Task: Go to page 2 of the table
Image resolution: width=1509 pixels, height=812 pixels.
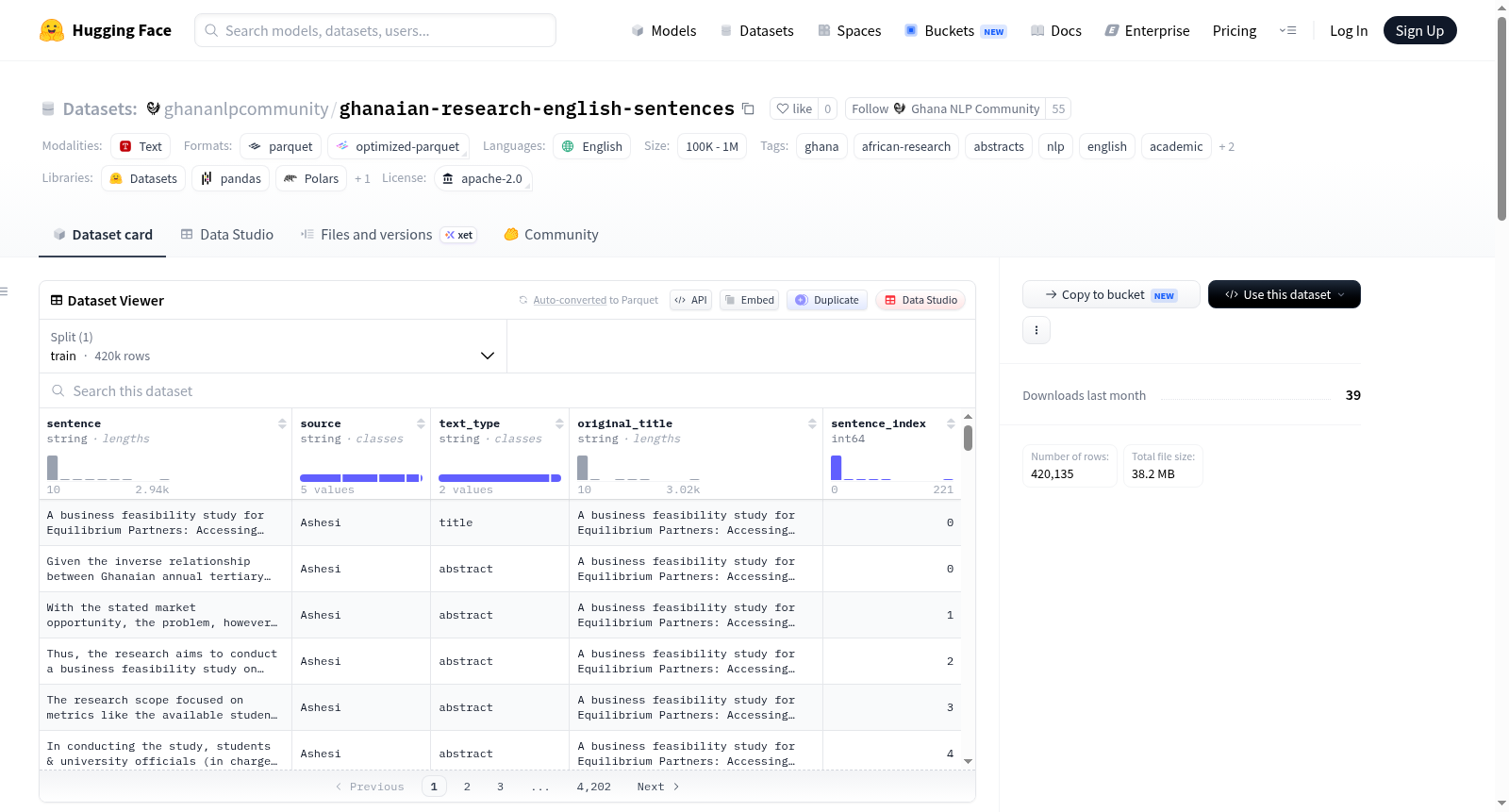Action: point(467,787)
